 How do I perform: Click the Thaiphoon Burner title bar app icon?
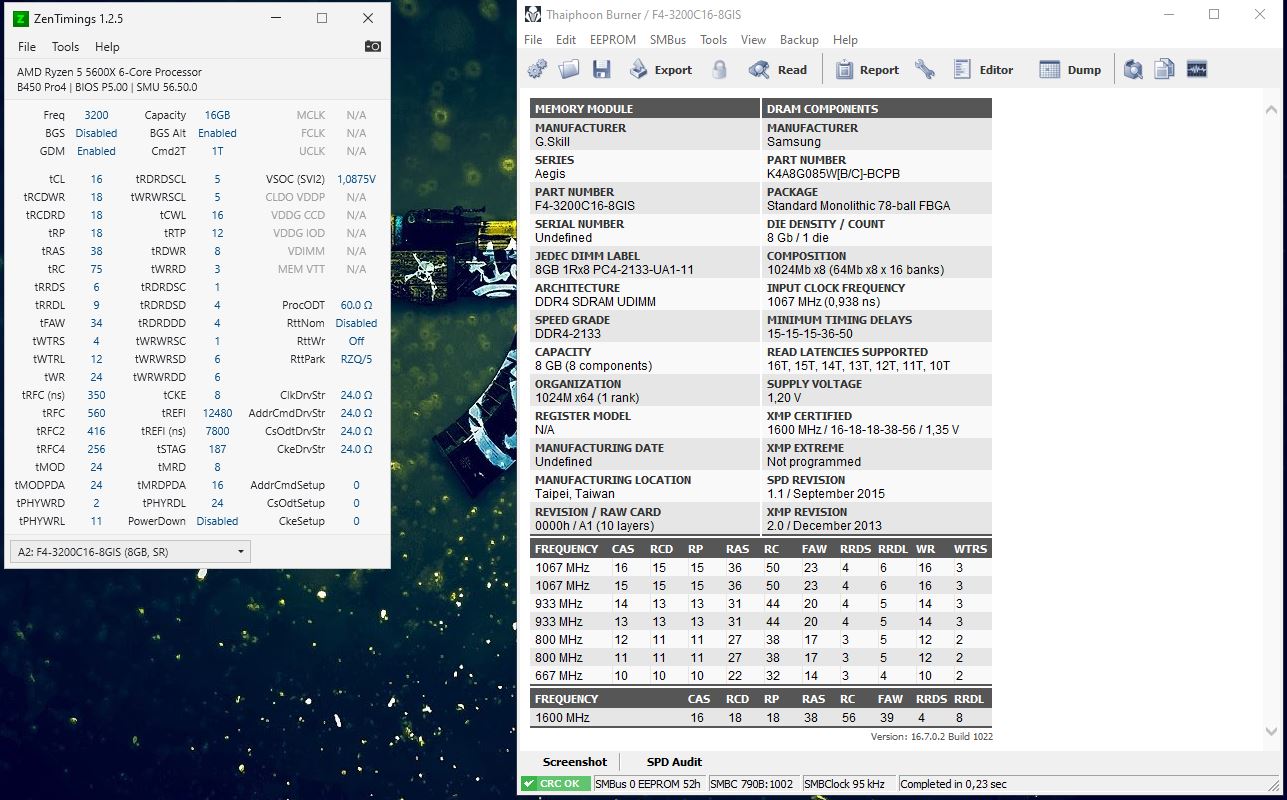[x=532, y=14]
